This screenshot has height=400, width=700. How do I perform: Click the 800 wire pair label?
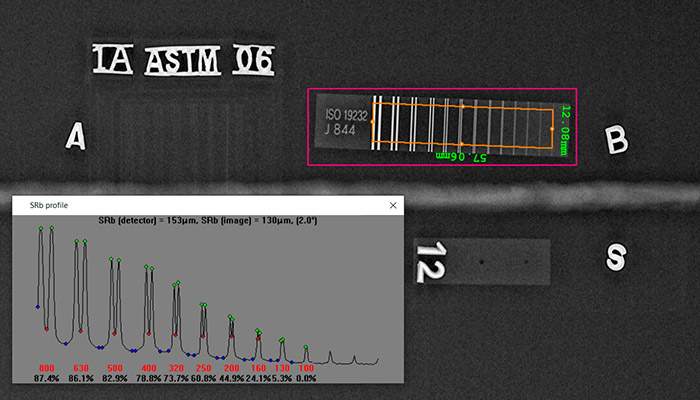tap(46, 368)
